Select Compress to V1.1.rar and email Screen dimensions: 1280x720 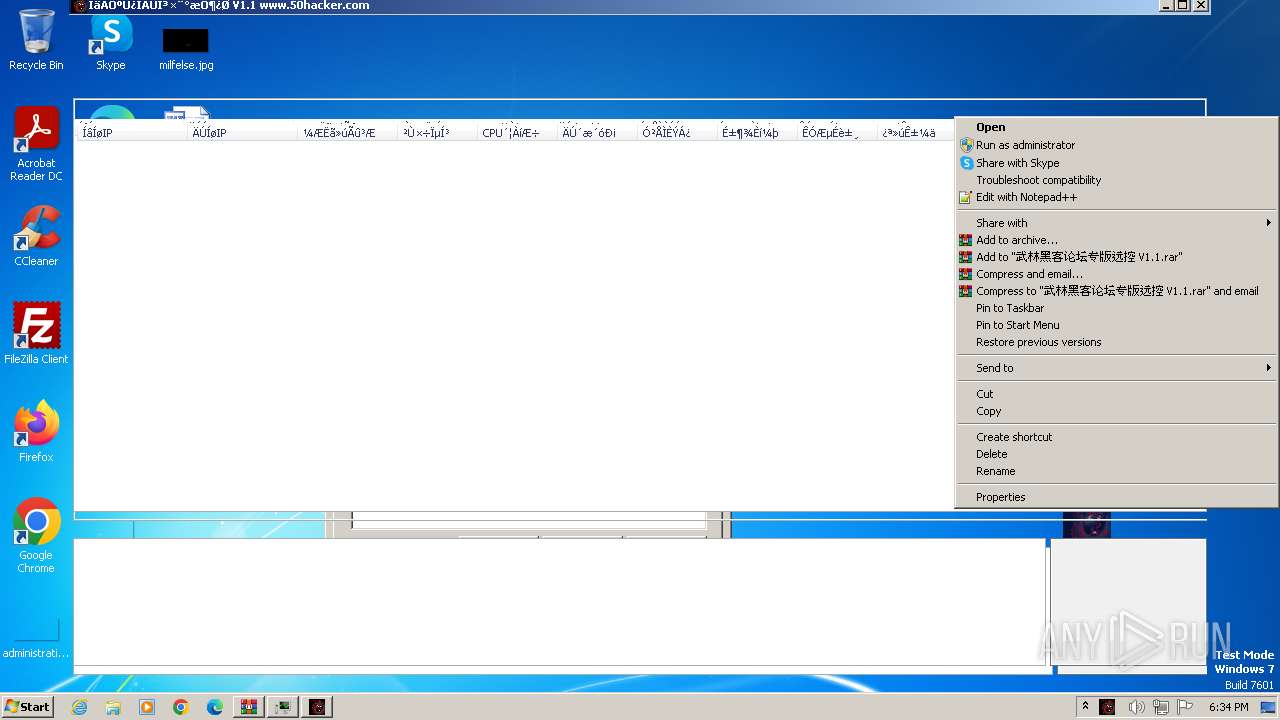pos(1115,291)
